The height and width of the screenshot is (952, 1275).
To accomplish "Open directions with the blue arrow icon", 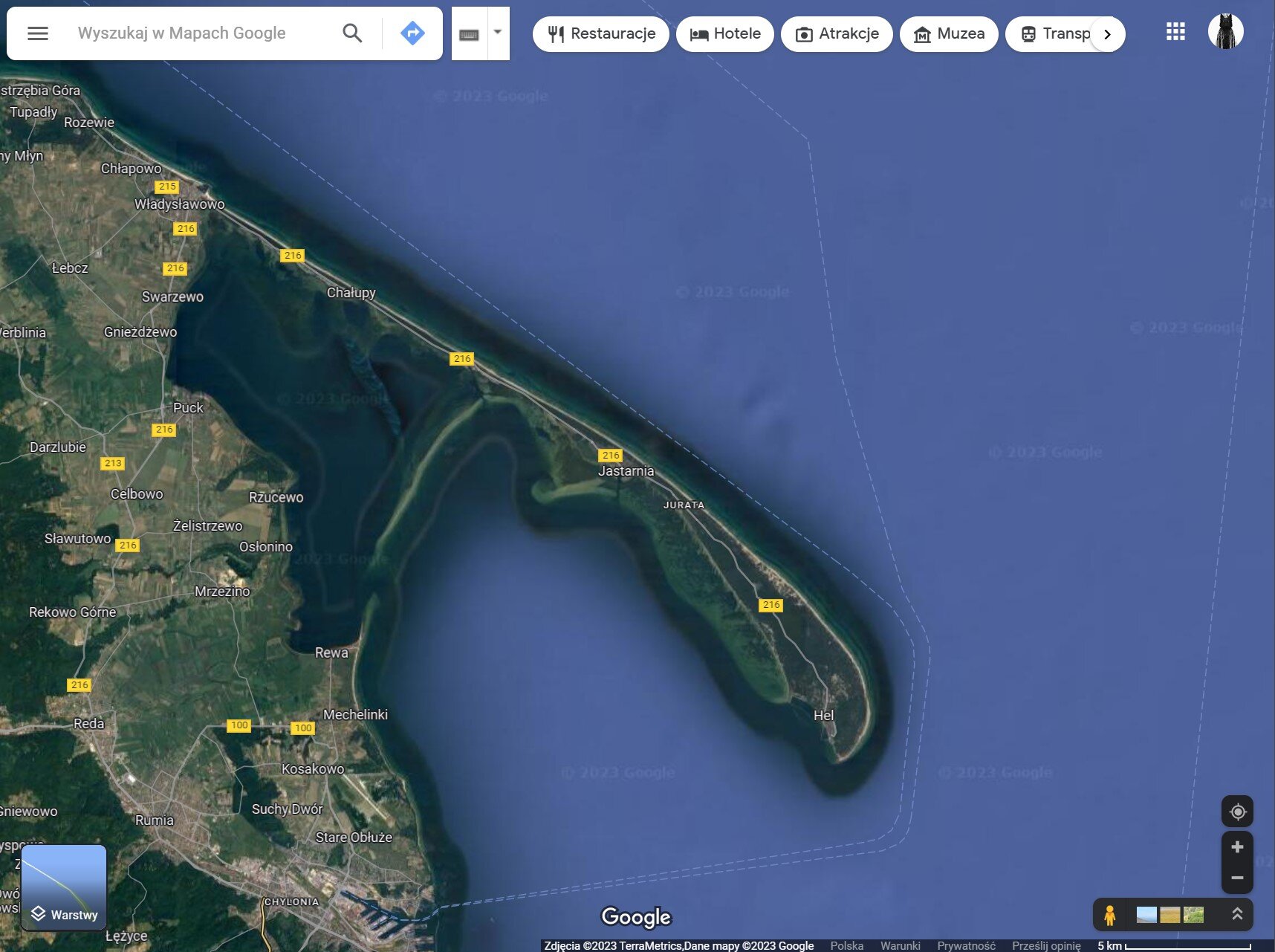I will click(x=412, y=33).
